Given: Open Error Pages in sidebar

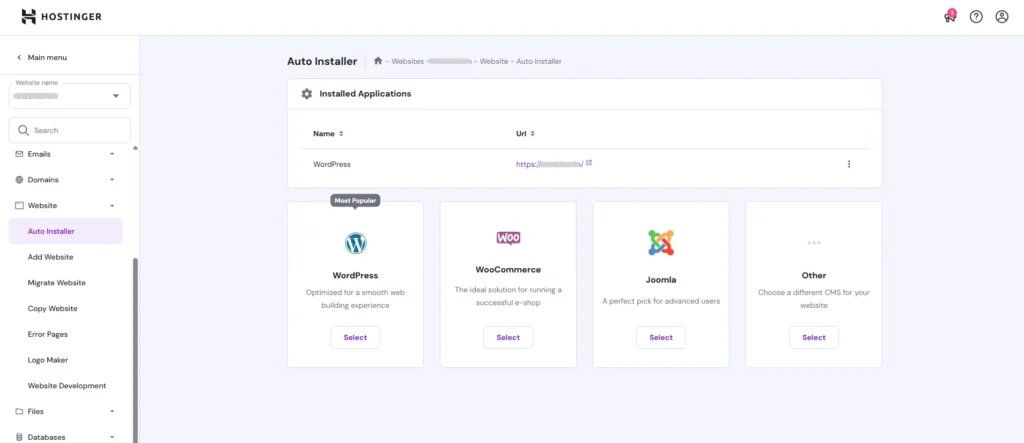Looking at the screenshot, I should (48, 334).
